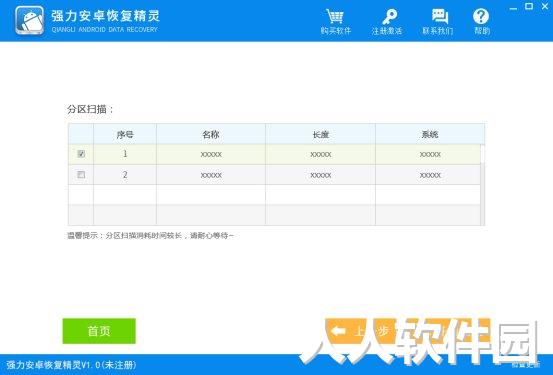Click the 长度 value in row 1
Image resolution: width=553 pixels, height=375 pixels.
coord(321,155)
